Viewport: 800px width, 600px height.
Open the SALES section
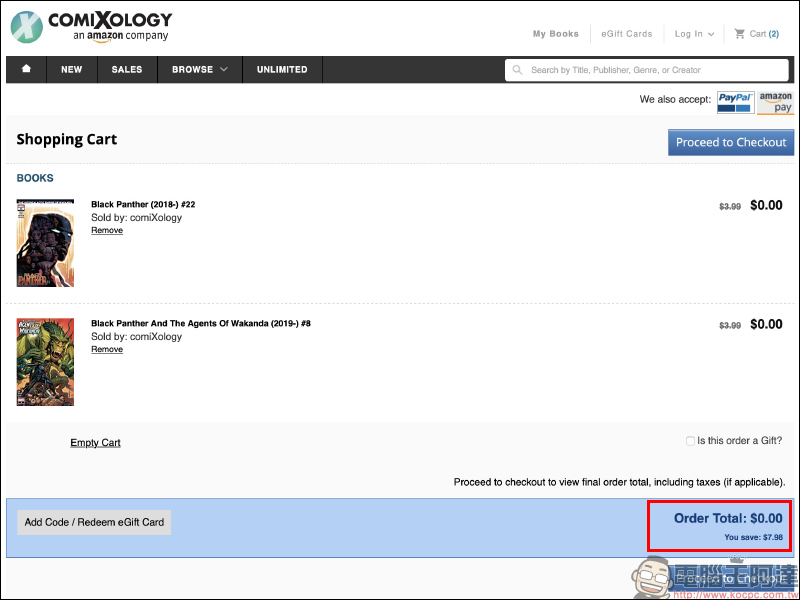[127, 69]
